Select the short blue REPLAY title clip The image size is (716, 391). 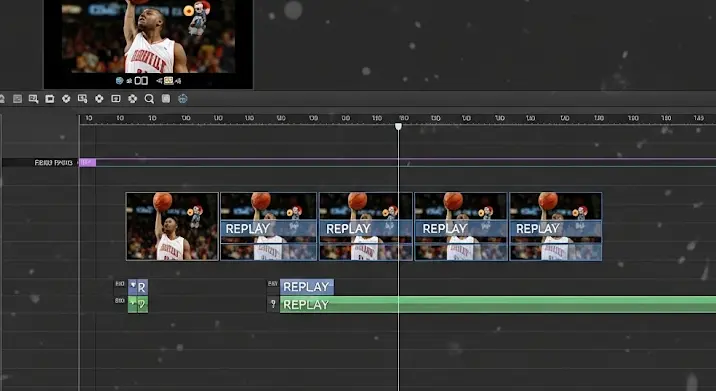[307, 287]
